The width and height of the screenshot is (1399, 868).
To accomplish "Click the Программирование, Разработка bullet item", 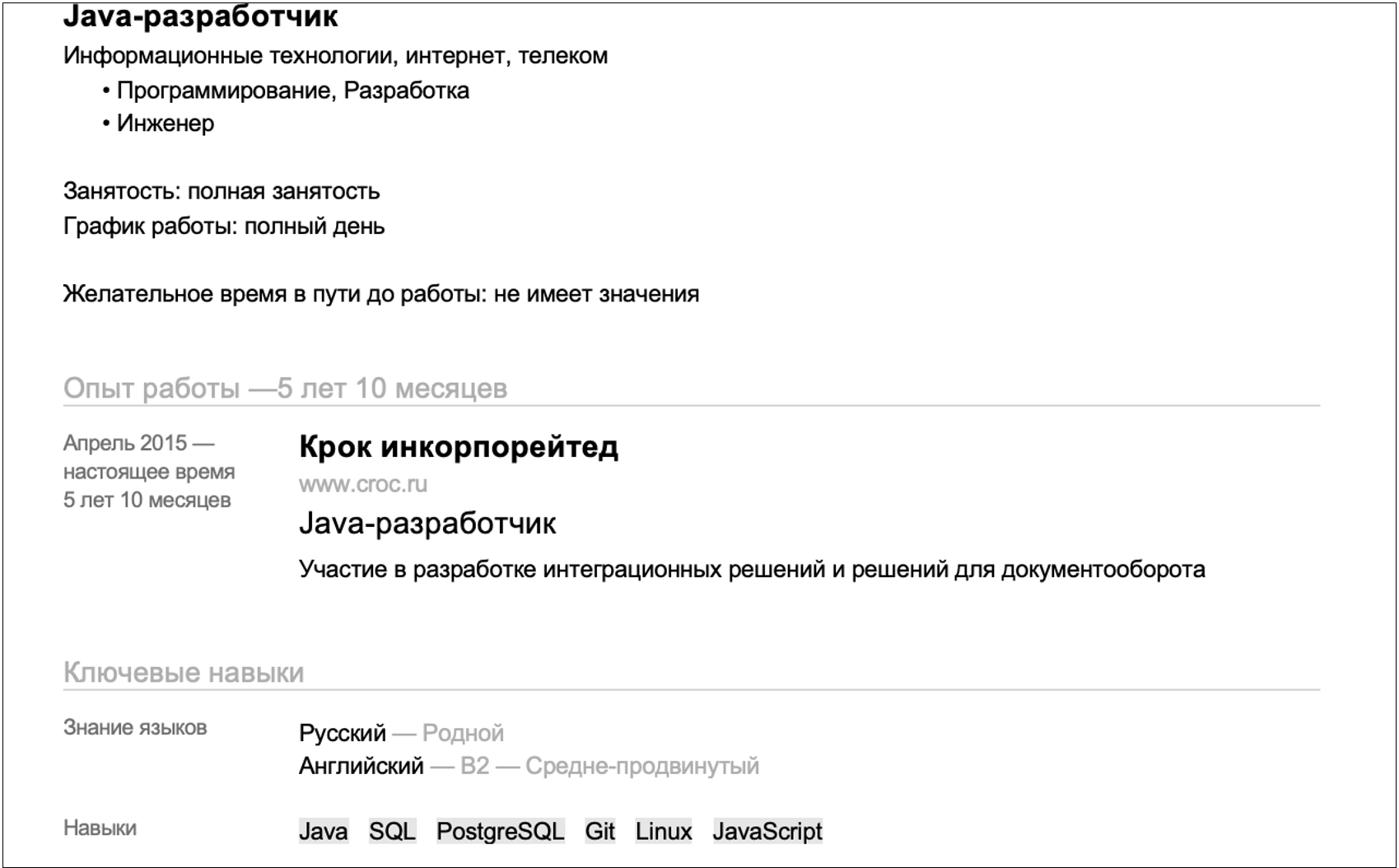I will [292, 91].
